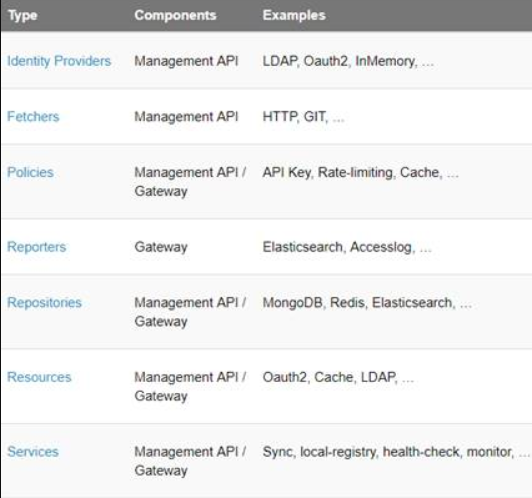Screen dimensions: 532x498
Task: Open the Services link
Action: (x=33, y=452)
